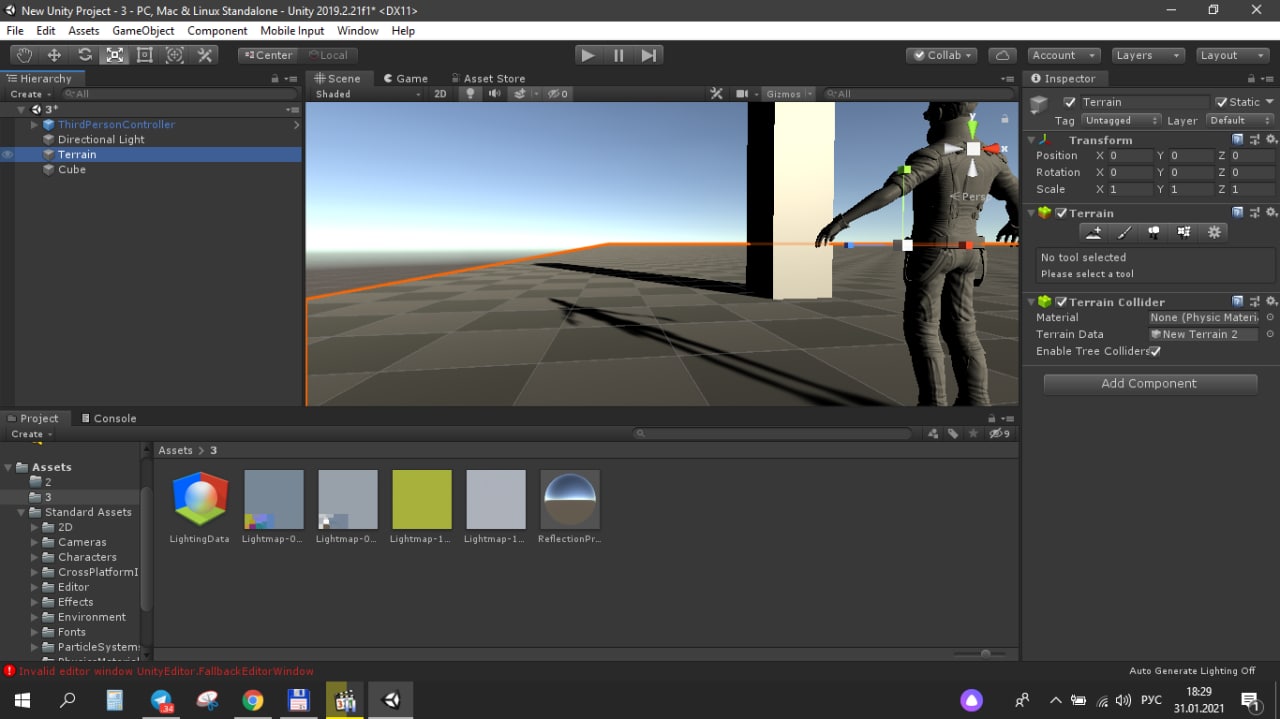Toggle Center pivot mode button
Image resolution: width=1280 pixels, height=719 pixels.
click(x=268, y=55)
